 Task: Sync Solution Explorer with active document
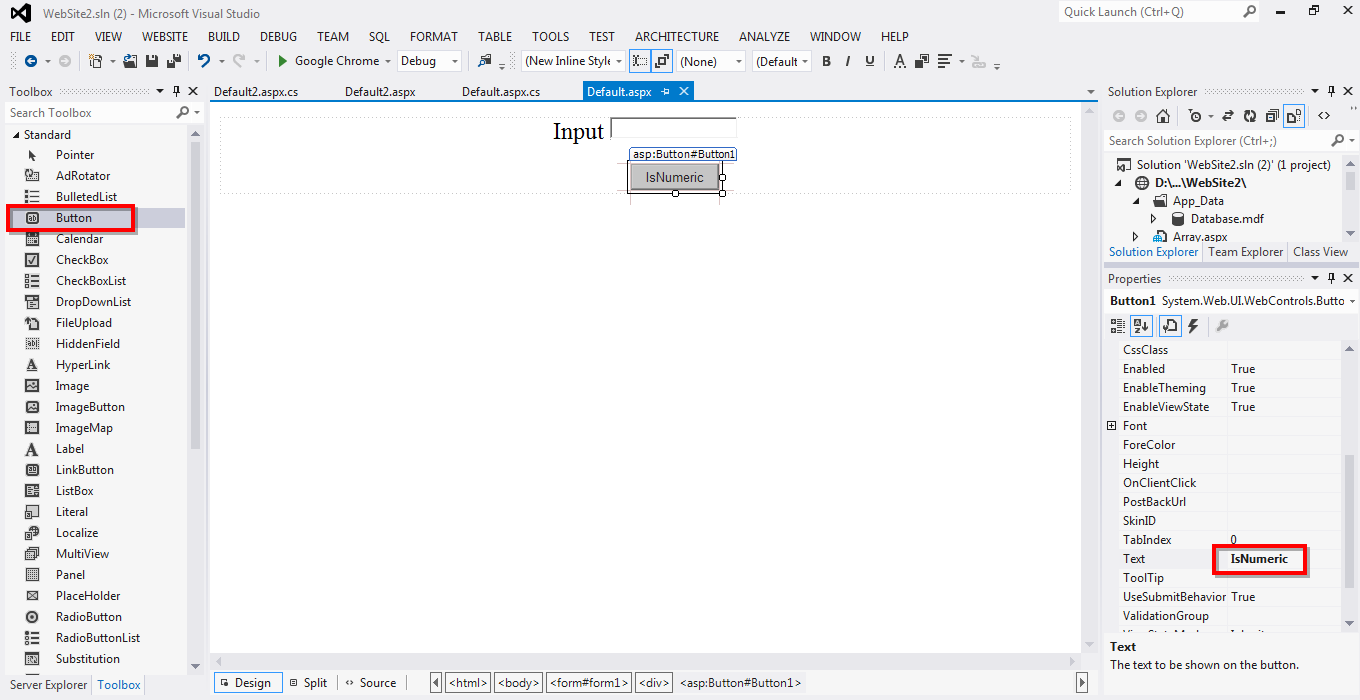(1227, 116)
